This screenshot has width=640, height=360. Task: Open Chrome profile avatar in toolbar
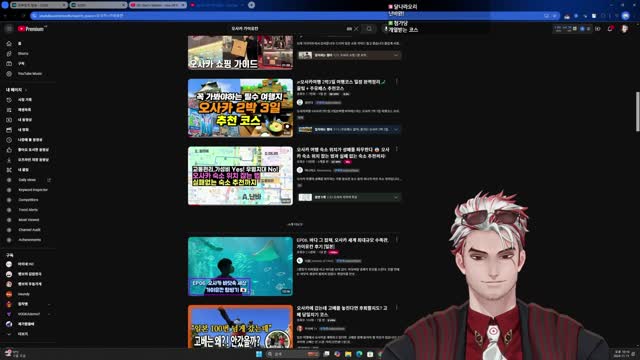tap(626, 16)
